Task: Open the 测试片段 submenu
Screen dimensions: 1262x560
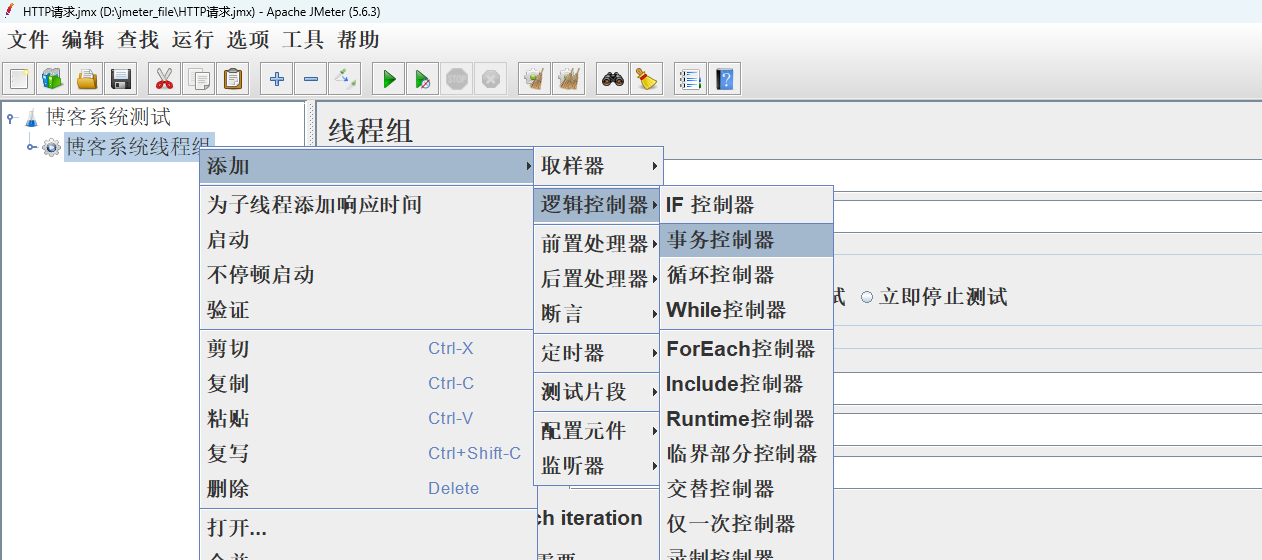Action: tap(598, 392)
